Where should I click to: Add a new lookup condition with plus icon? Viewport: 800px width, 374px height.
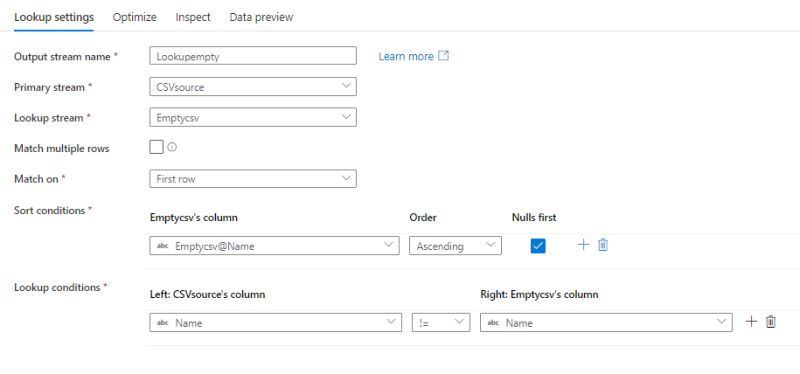click(x=751, y=321)
